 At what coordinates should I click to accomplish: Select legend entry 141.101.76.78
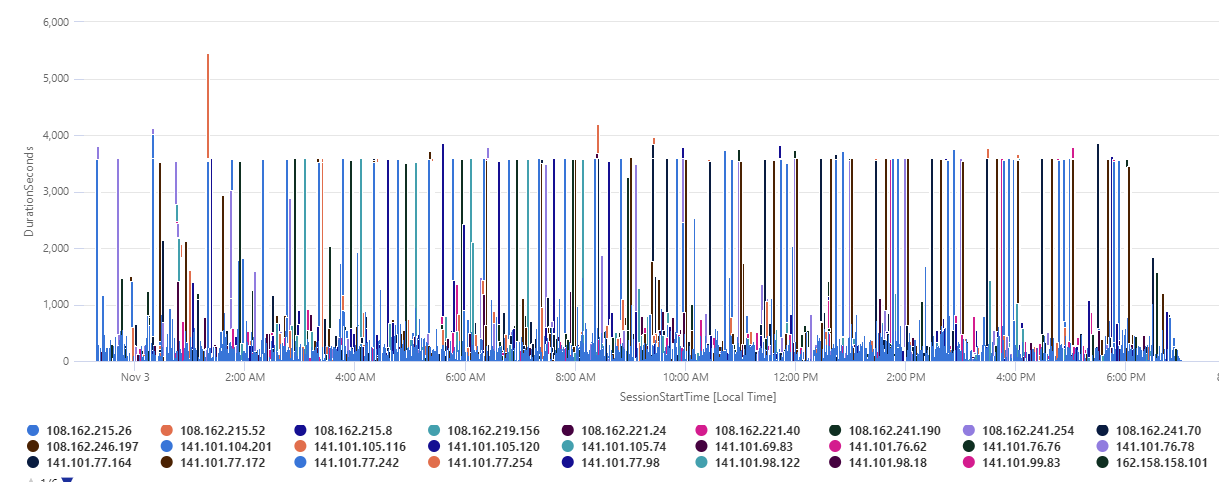pyautogui.click(x=1145, y=446)
